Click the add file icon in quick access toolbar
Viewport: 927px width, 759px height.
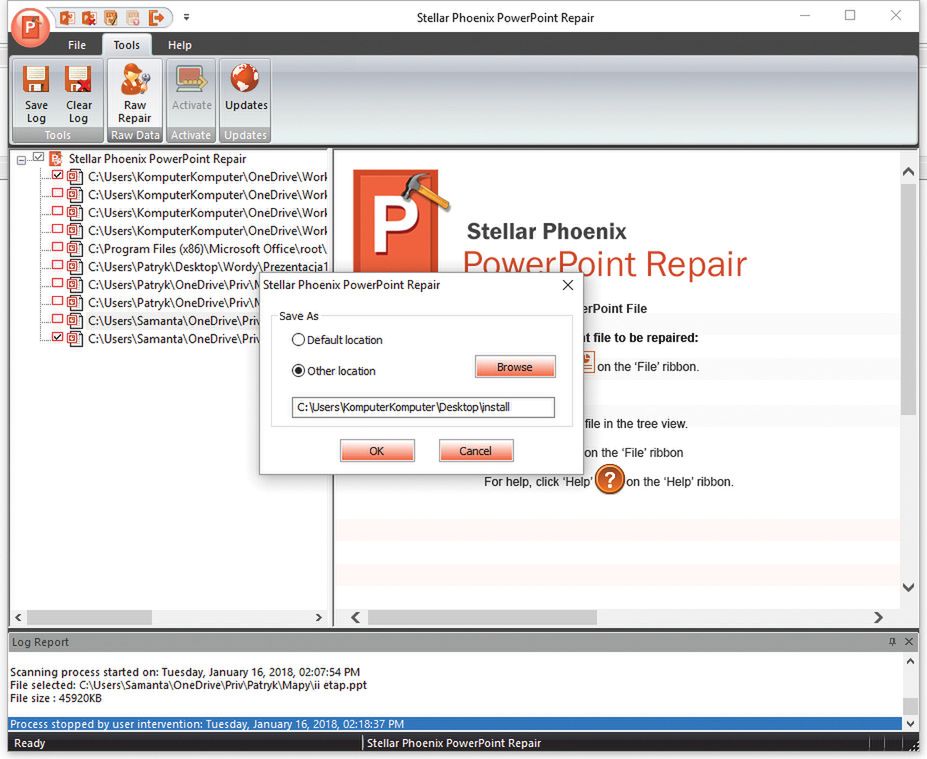(x=67, y=18)
